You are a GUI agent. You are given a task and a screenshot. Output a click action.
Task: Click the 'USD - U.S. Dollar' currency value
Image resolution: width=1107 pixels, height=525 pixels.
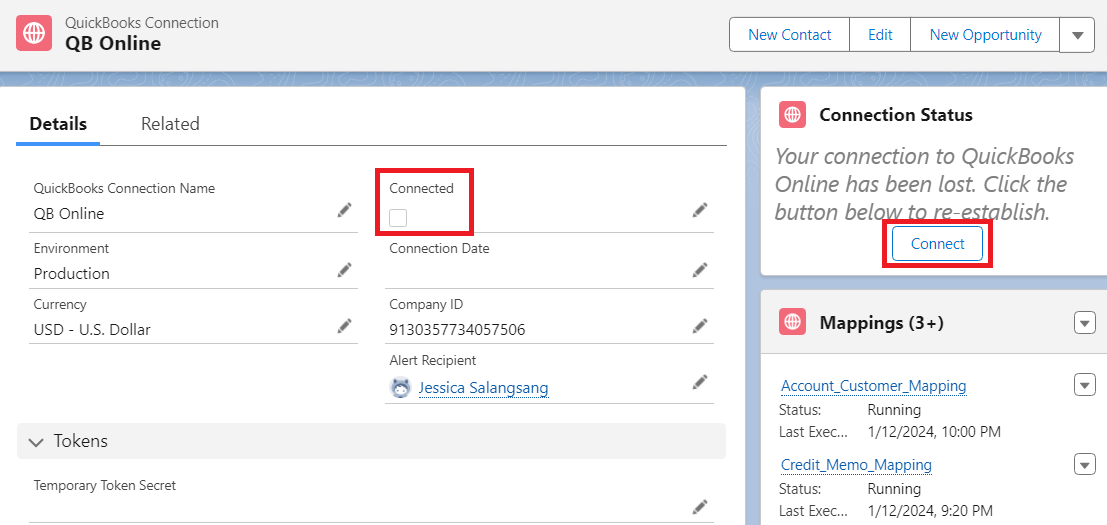pyautogui.click(x=92, y=330)
